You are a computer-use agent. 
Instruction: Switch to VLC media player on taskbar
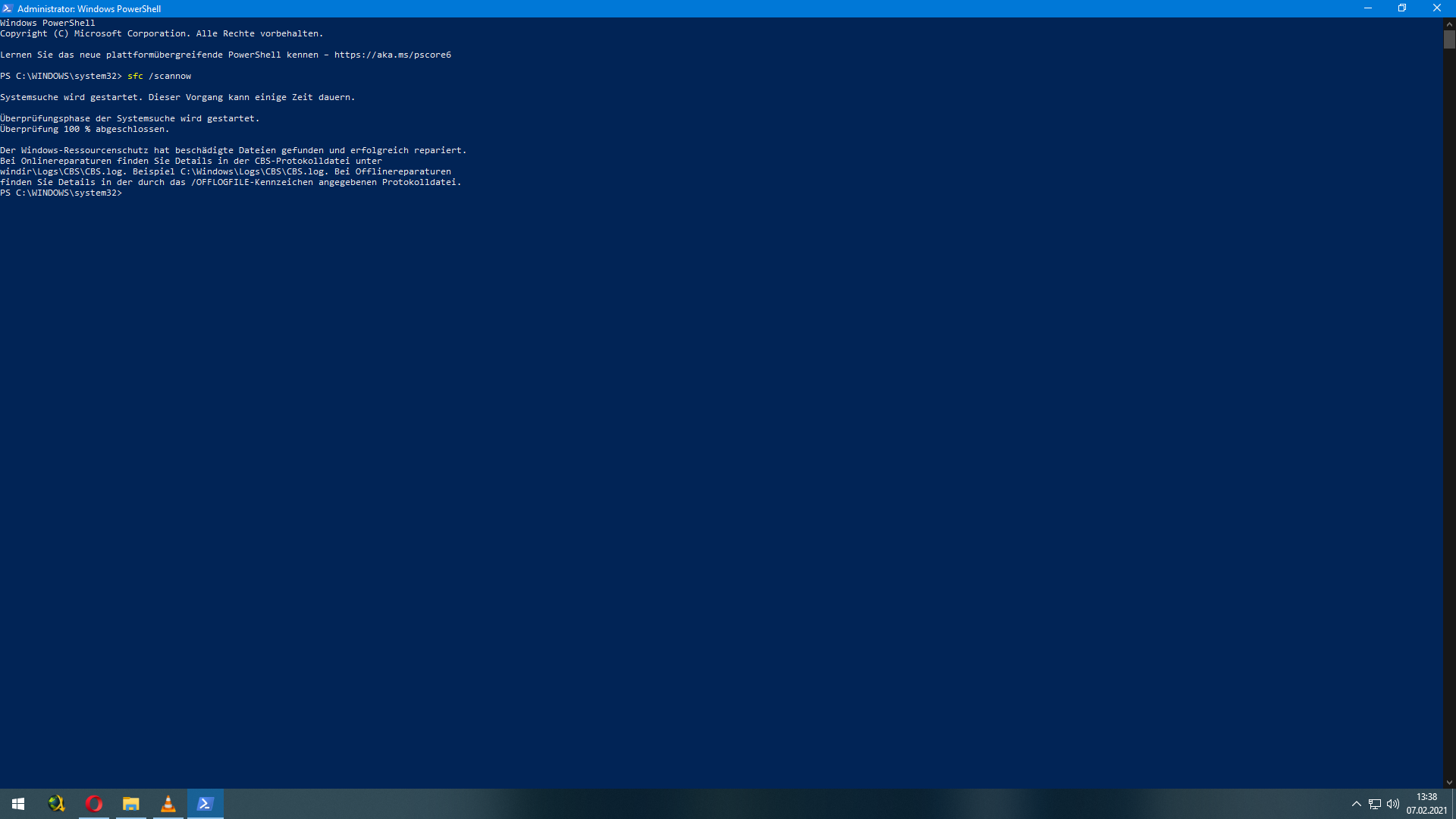coord(168,804)
